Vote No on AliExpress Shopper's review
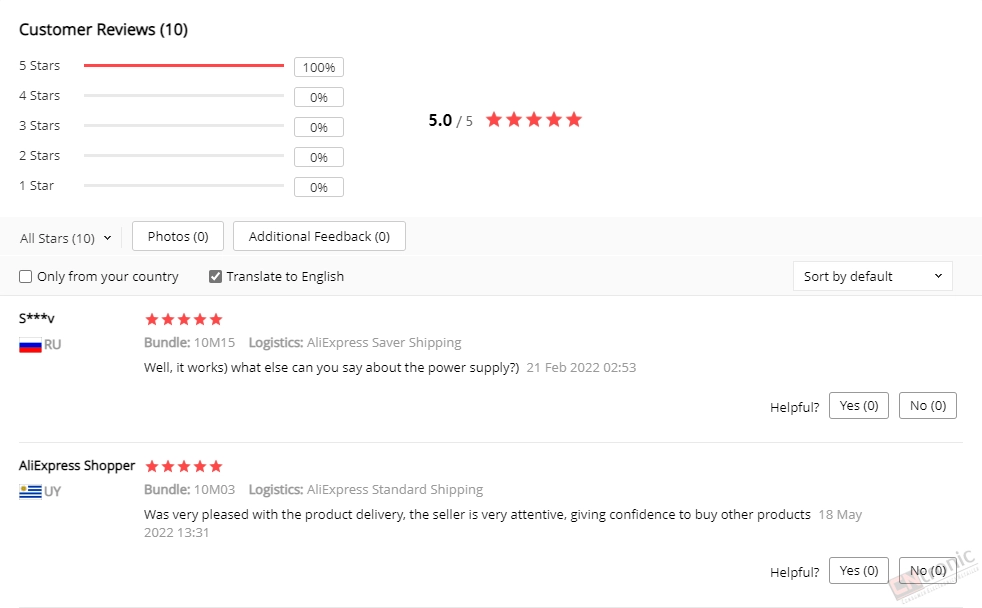This screenshot has width=982, height=608. click(928, 570)
